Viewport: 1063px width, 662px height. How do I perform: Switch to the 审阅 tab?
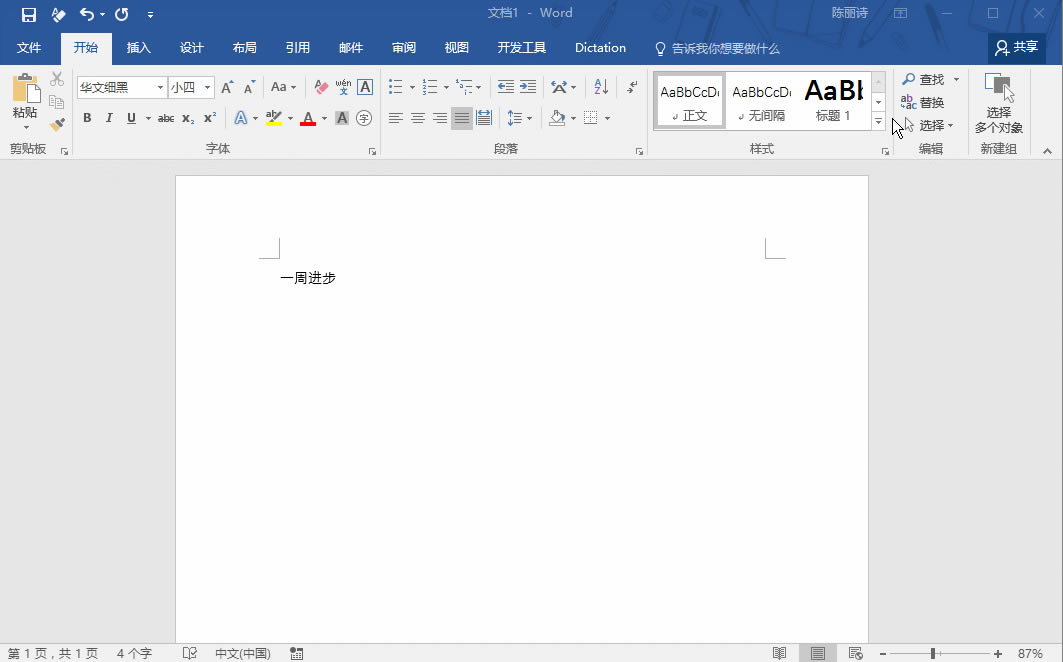tap(404, 47)
